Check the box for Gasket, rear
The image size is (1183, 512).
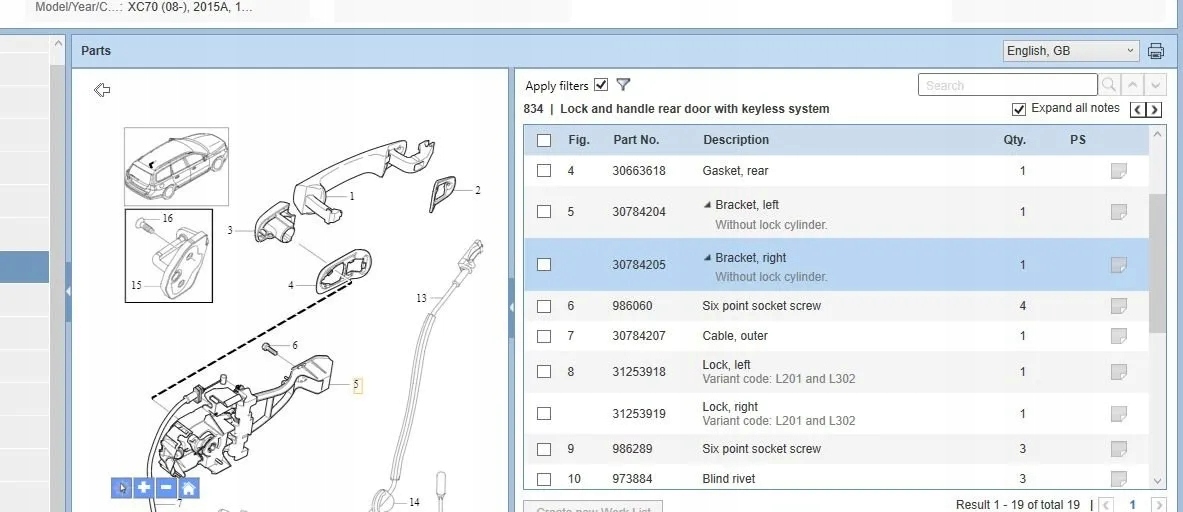544,171
